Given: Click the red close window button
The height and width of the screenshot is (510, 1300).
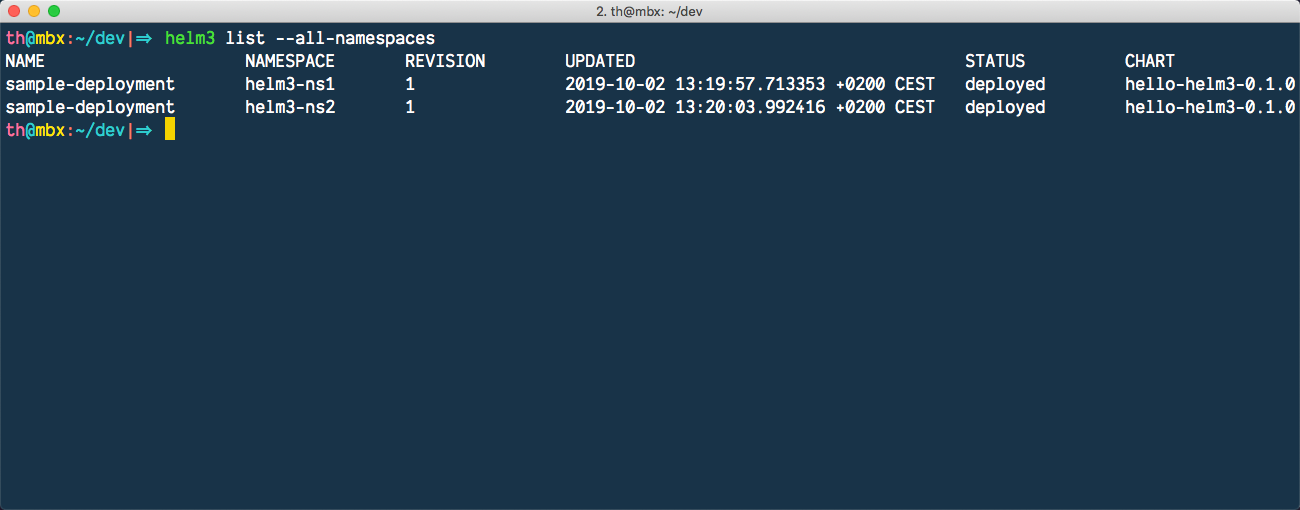Looking at the screenshot, I should tap(14, 11).
